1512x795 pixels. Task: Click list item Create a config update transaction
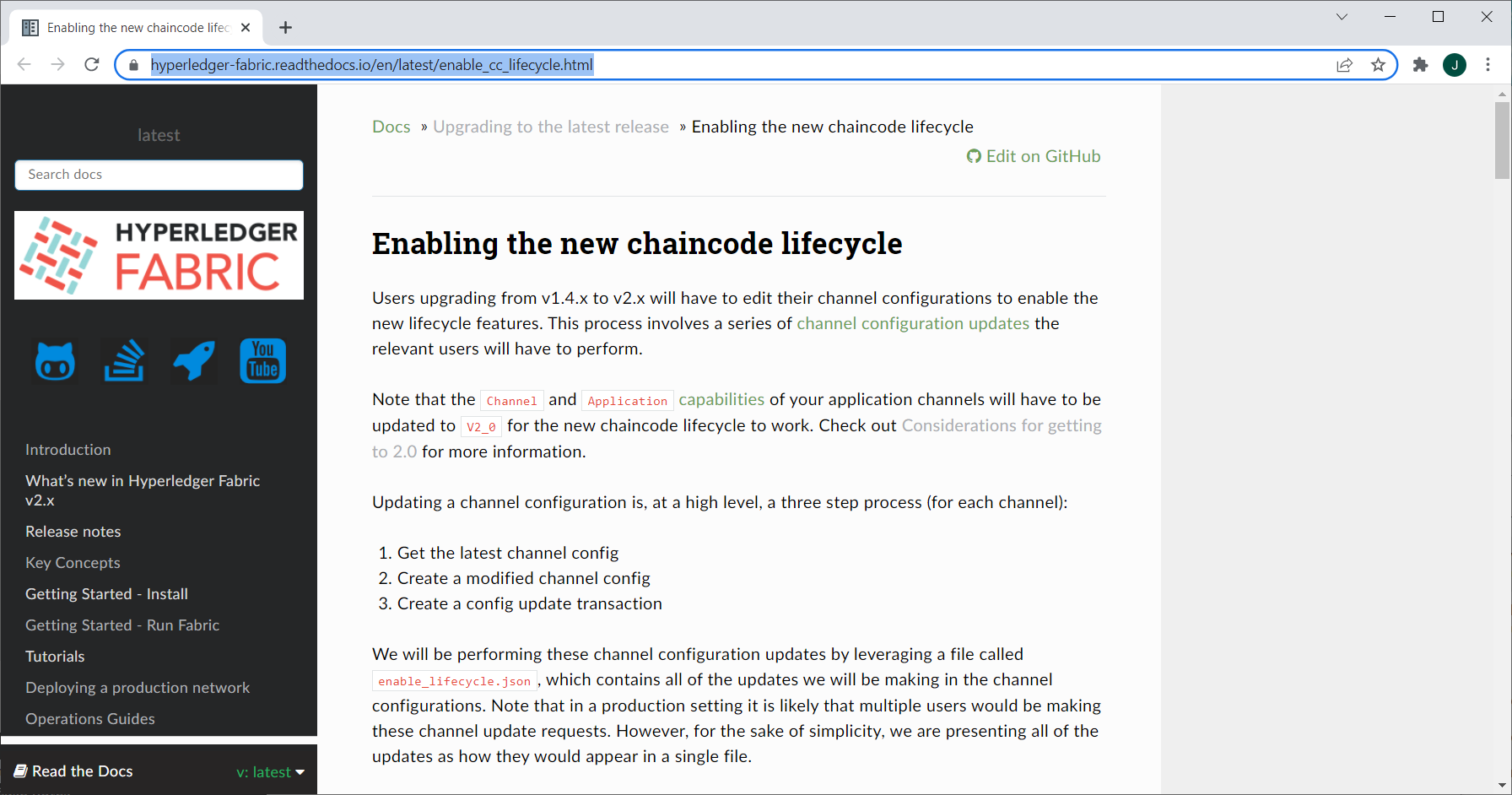530,603
